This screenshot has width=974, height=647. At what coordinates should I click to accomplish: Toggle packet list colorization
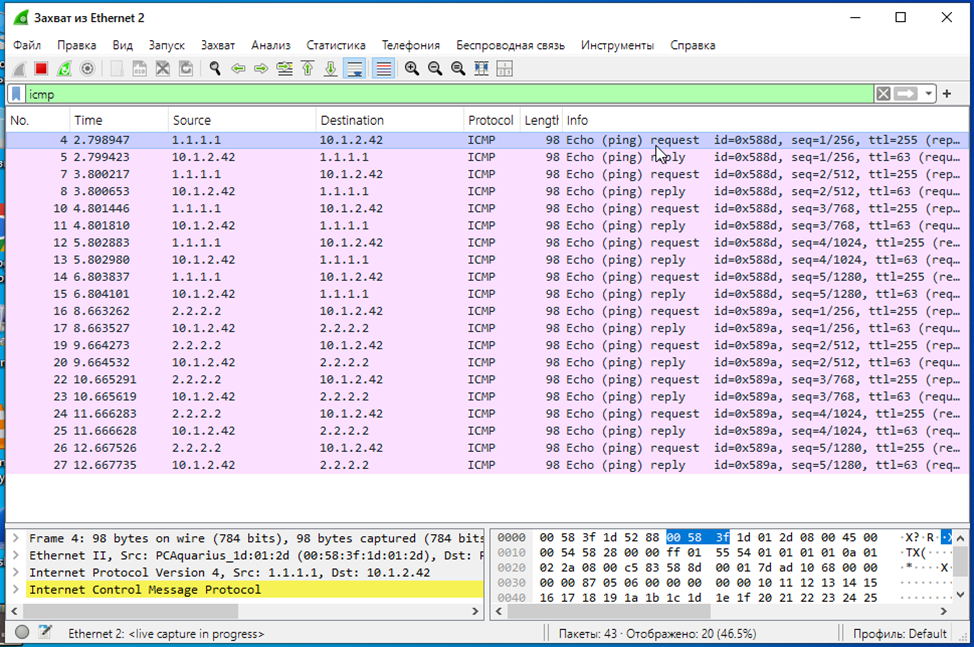[382, 69]
